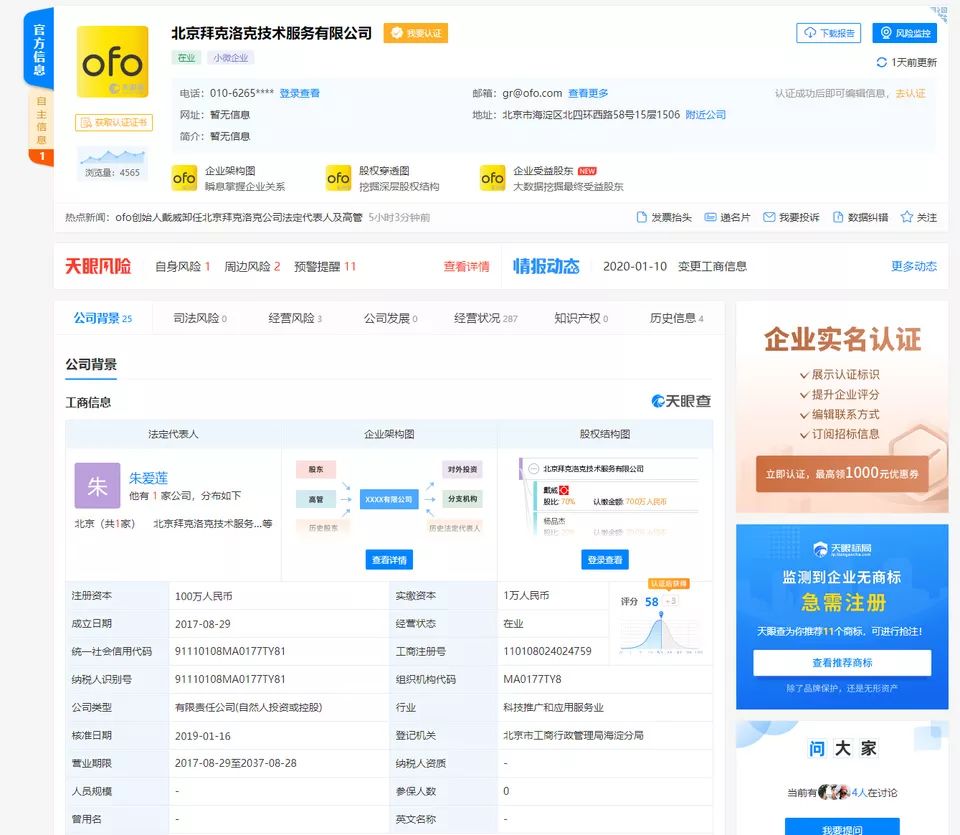Click the 对外投资 node in architecture diagram
This screenshot has height=835, width=960.
(462, 470)
